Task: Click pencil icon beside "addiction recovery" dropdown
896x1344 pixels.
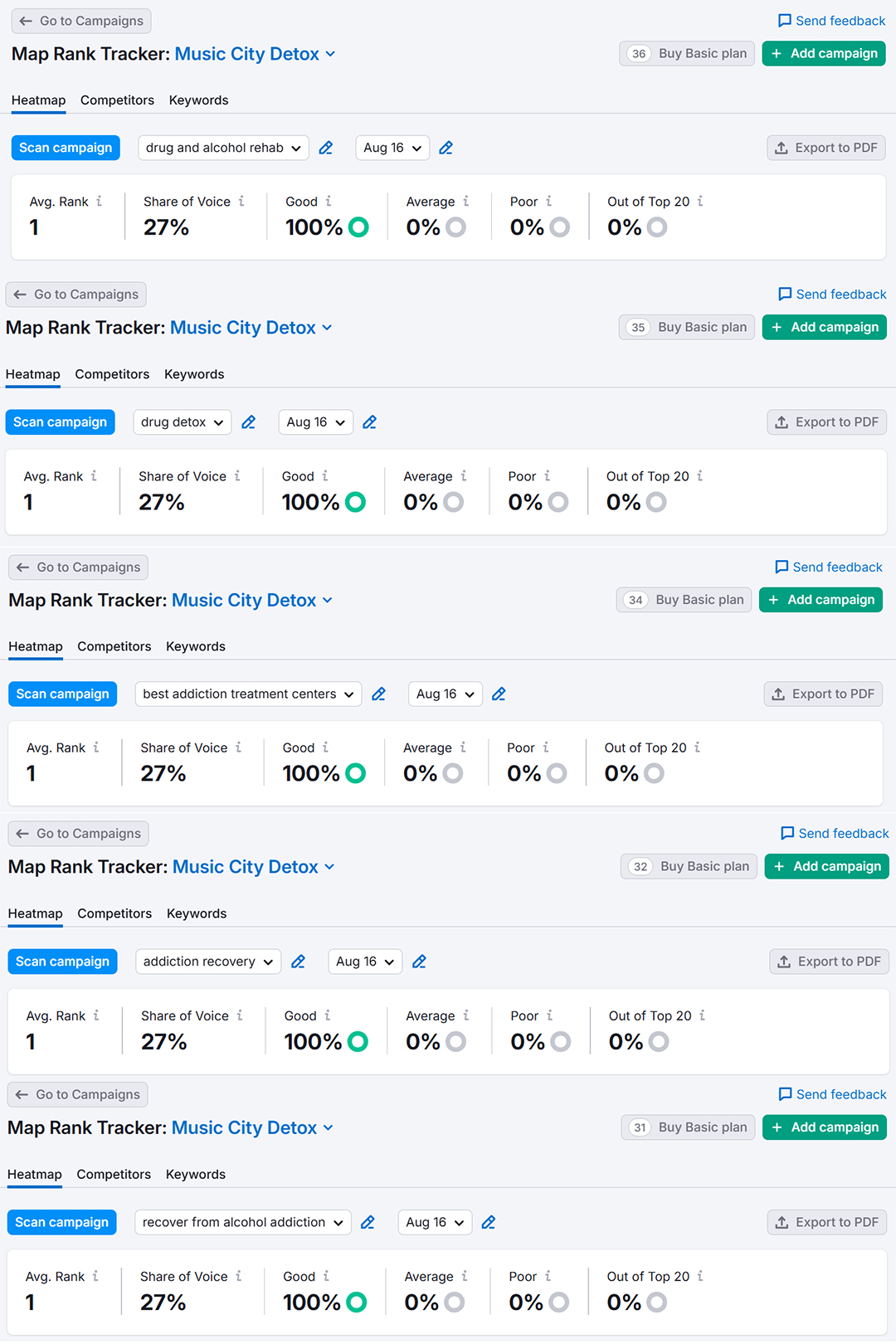Action: 298,962
